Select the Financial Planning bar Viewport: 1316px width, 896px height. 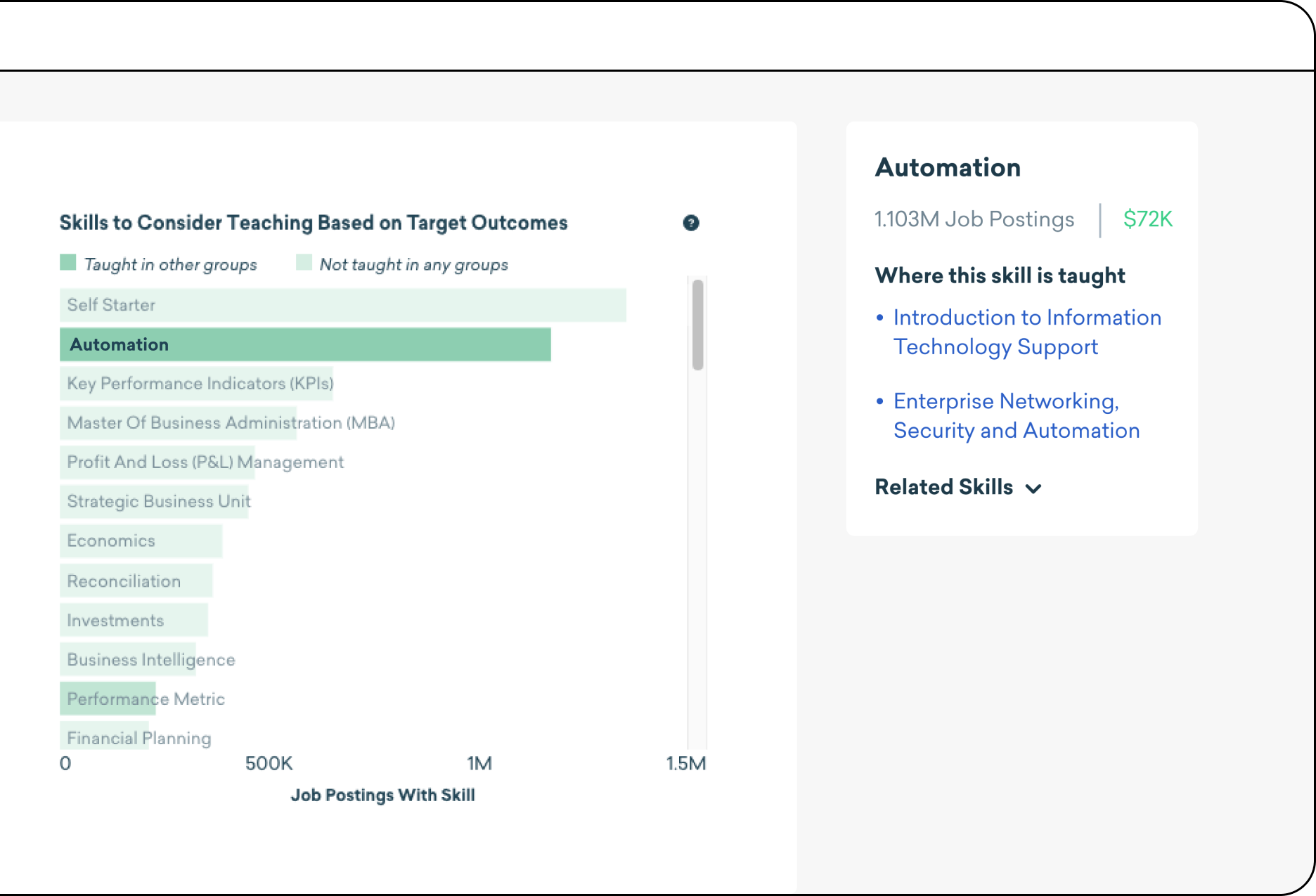(x=104, y=737)
